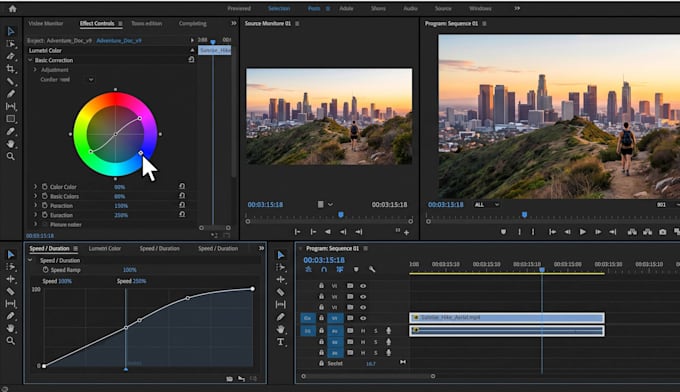Click the Lift button in Program monitor
The image size is (680, 392).
632,232
